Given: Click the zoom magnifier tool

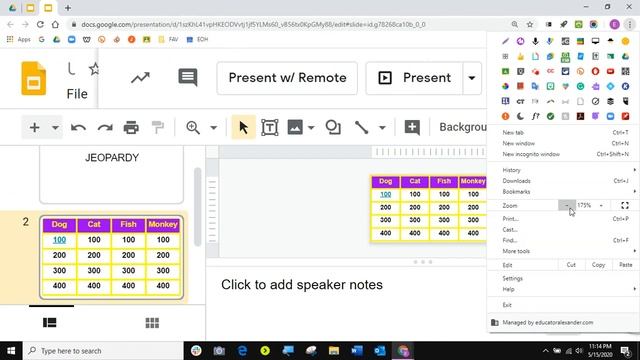Looking at the screenshot, I should (x=193, y=127).
